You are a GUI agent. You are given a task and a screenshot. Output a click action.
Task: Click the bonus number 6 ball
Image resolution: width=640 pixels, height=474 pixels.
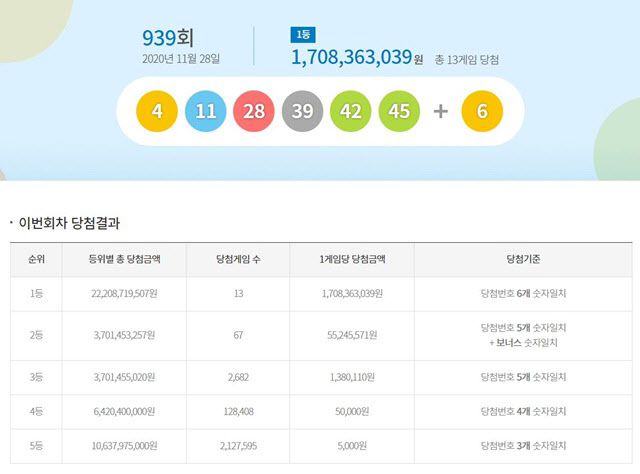click(482, 111)
